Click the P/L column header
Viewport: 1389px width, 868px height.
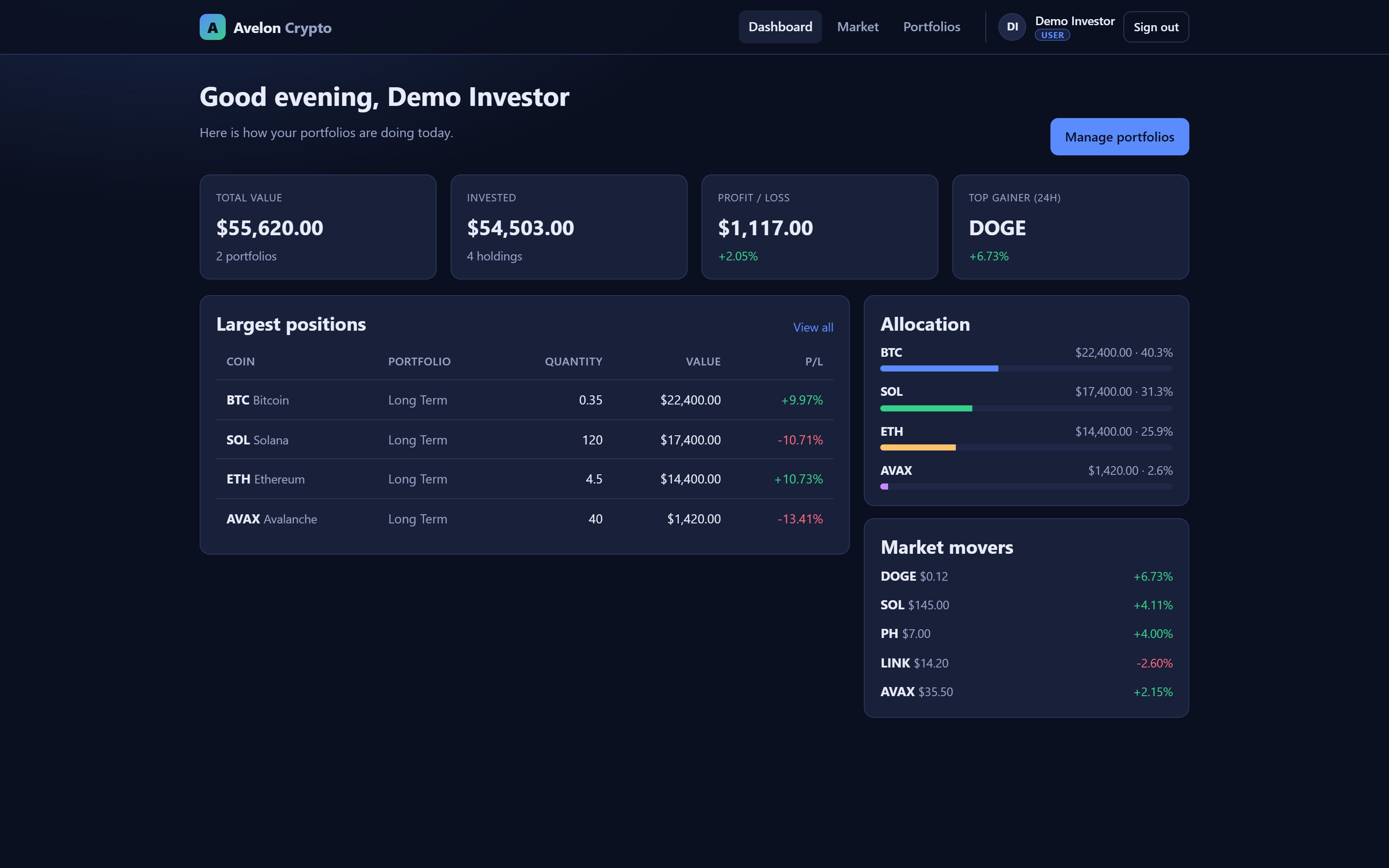pos(814,362)
